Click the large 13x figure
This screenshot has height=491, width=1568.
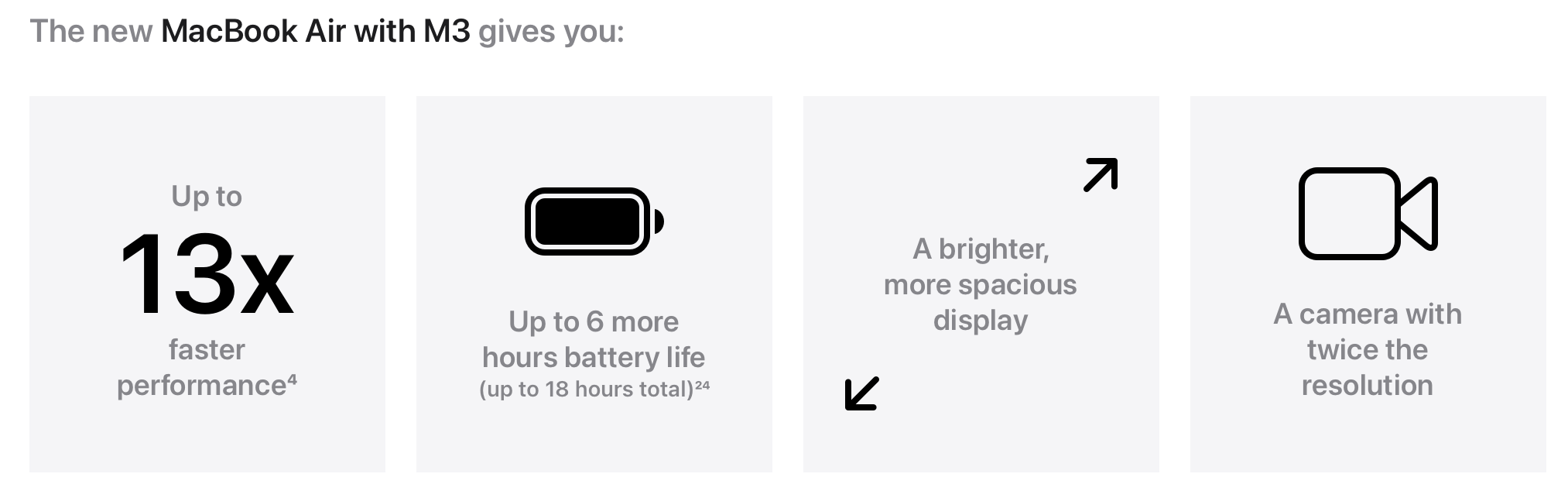[207, 274]
